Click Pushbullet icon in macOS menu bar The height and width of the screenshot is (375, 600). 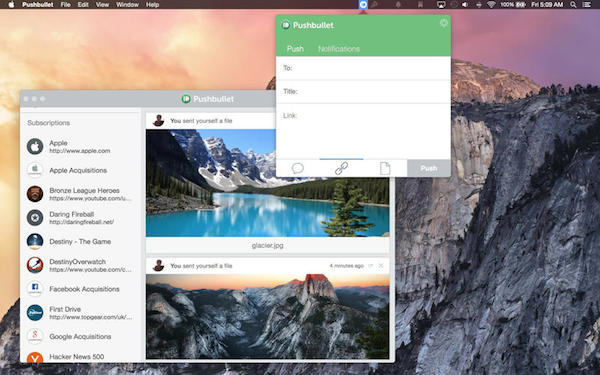coord(363,5)
